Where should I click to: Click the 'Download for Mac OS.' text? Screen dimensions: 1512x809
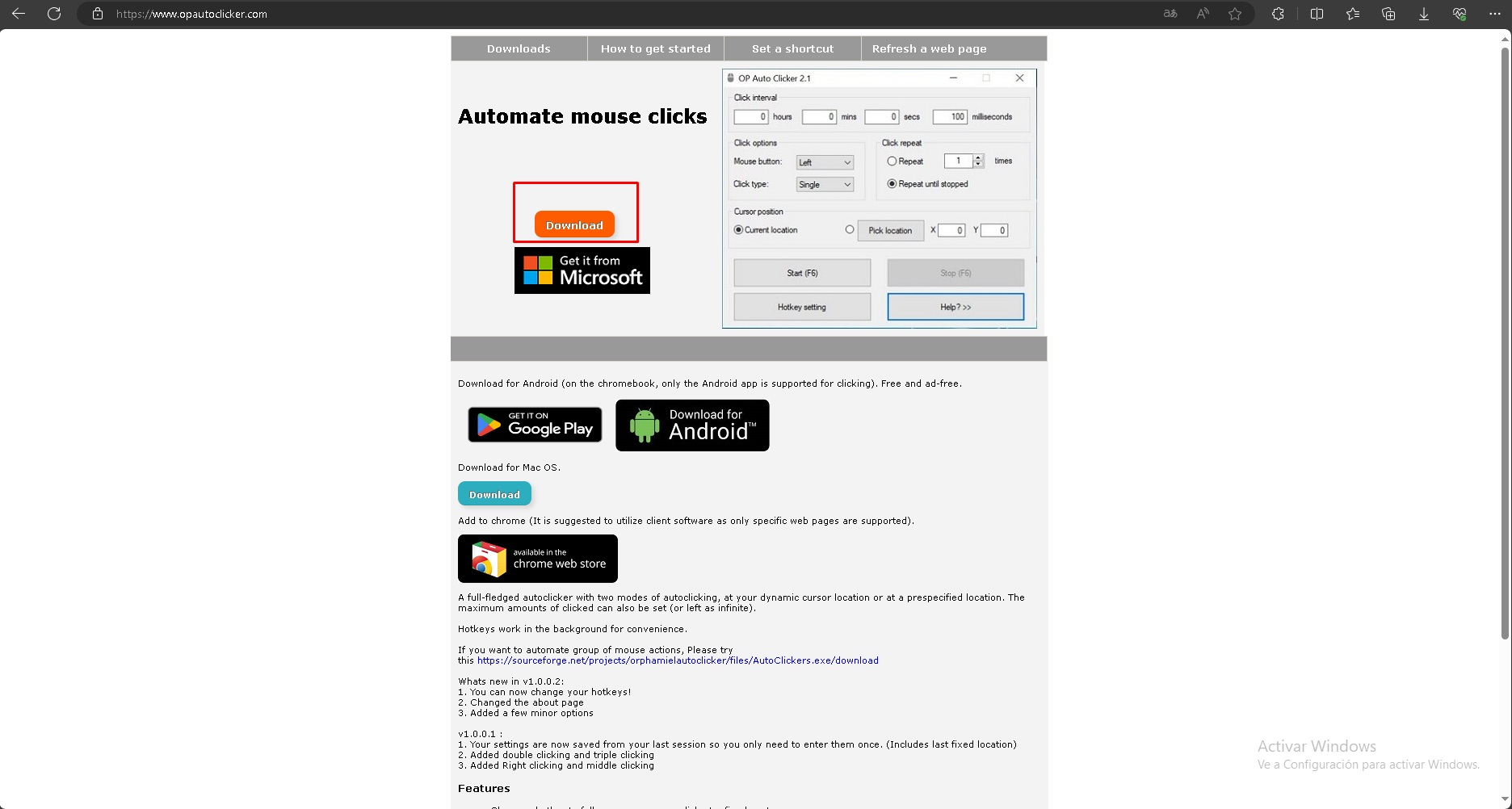[509, 467]
